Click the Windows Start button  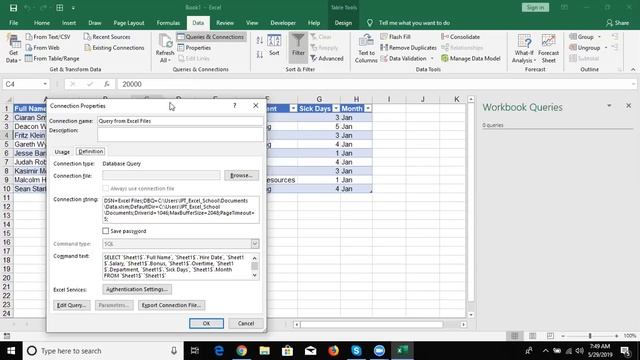coord(11,351)
